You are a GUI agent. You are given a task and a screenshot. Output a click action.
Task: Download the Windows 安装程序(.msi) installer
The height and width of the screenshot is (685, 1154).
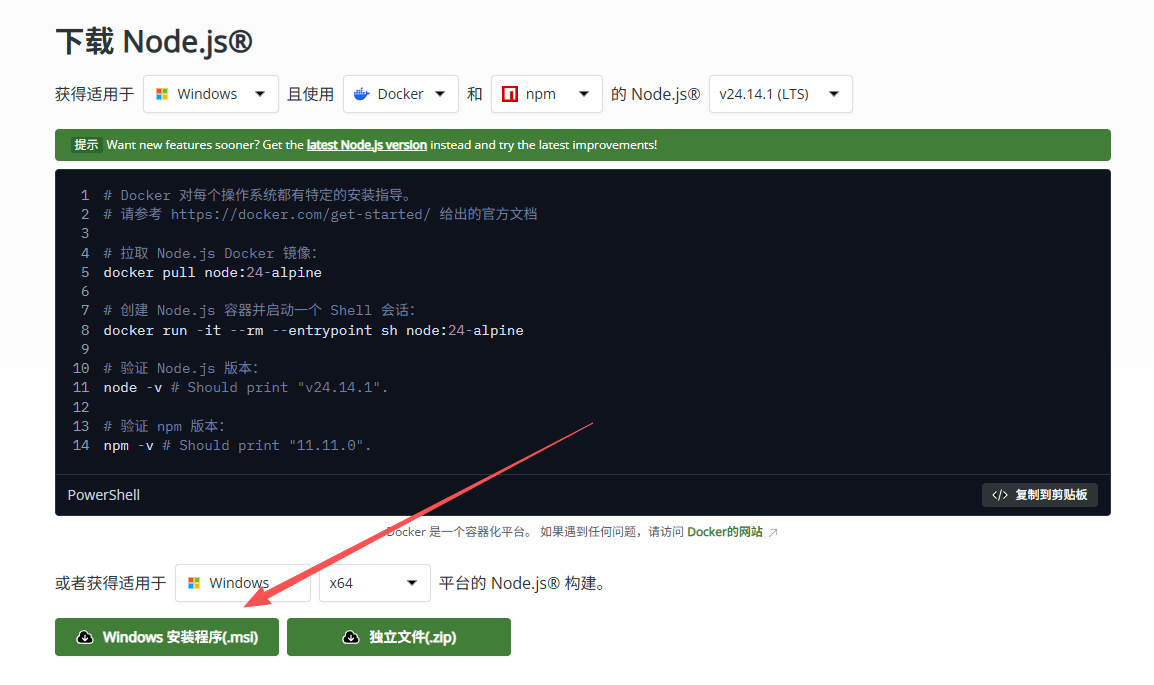click(167, 637)
